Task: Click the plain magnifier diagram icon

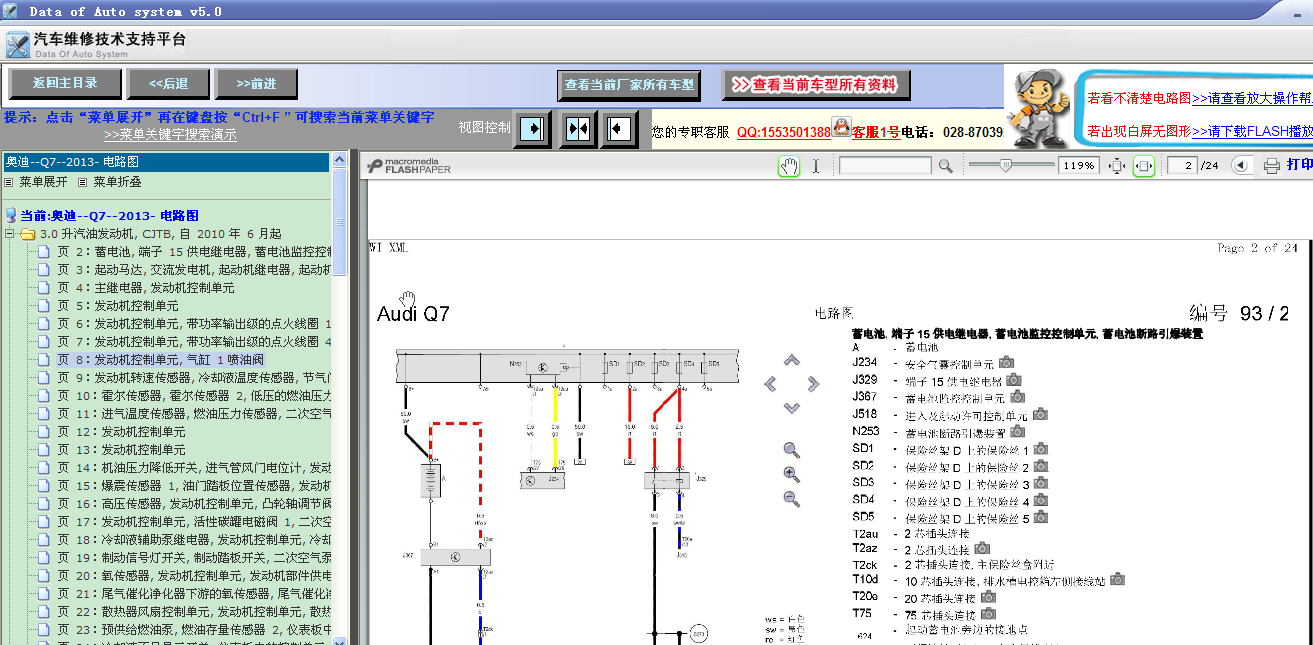Action: 792,451
